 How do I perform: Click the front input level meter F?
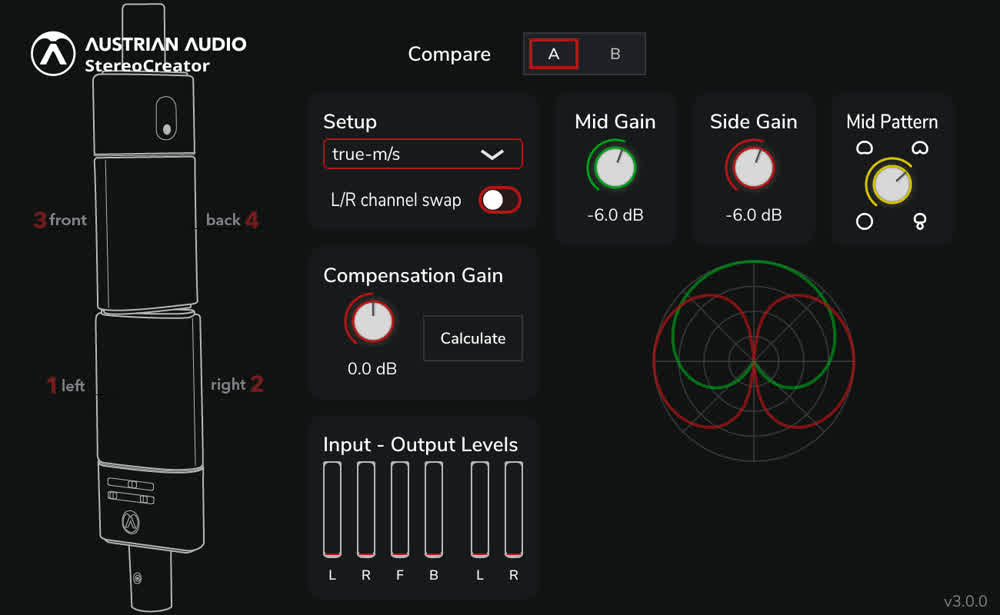[x=400, y=509]
